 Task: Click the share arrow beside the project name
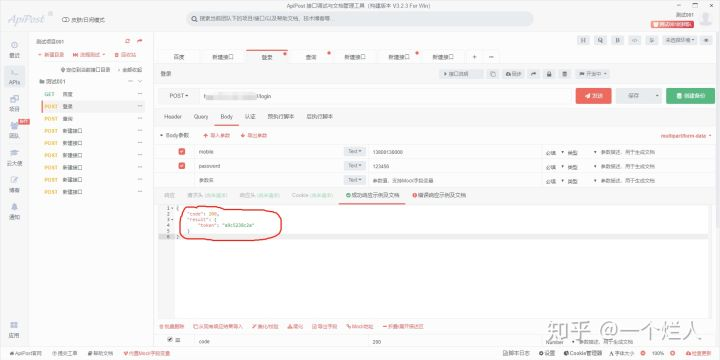pos(140,41)
